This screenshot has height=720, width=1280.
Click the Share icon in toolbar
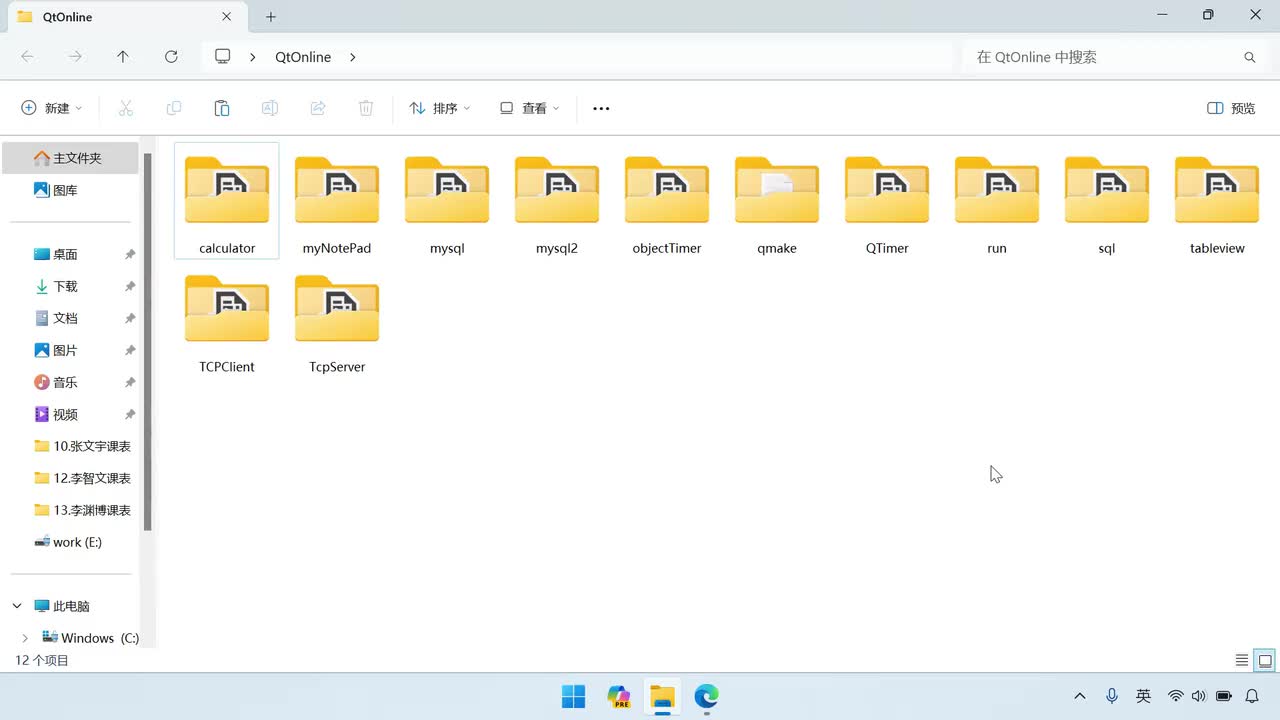[x=318, y=108]
